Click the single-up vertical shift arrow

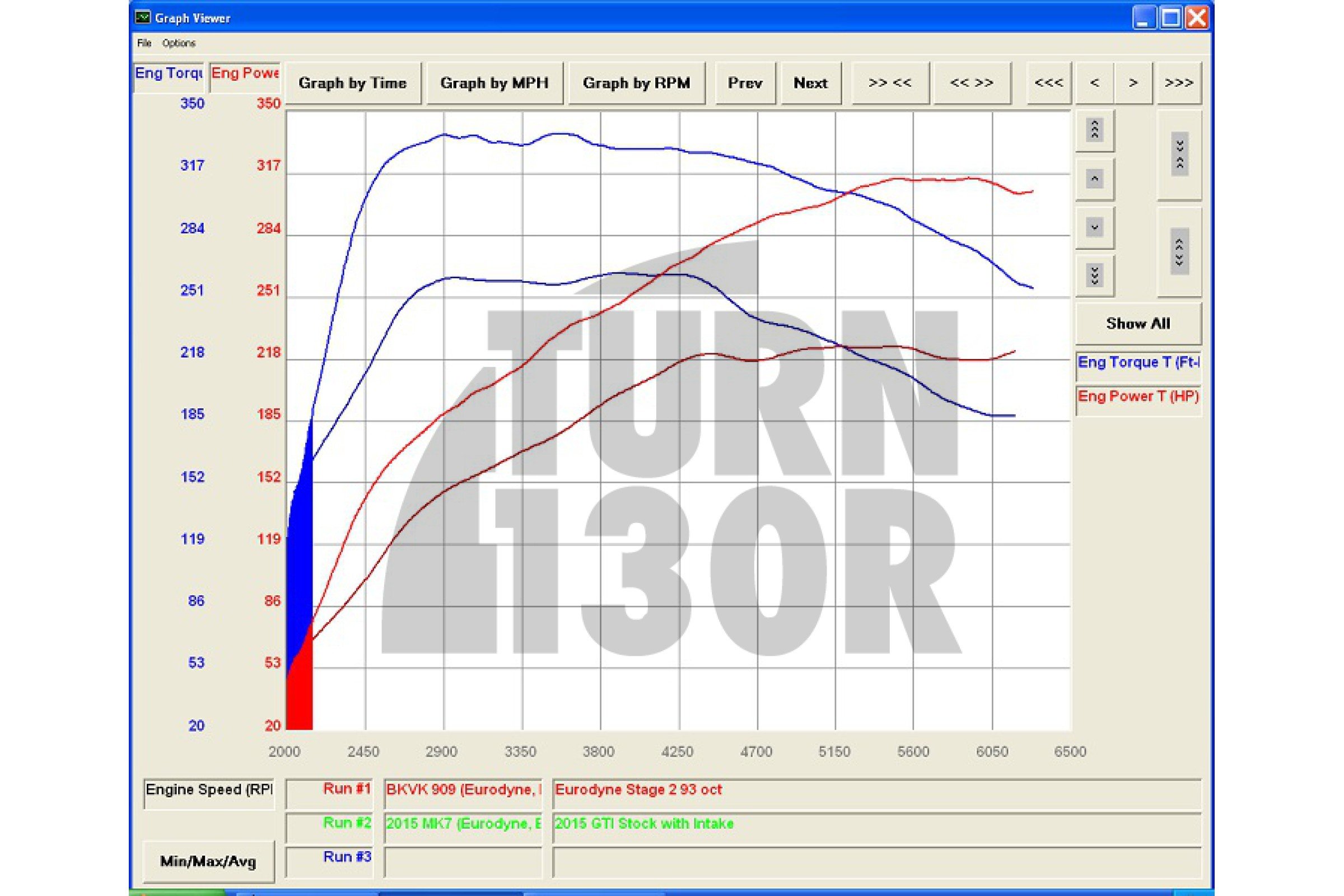point(1094,179)
